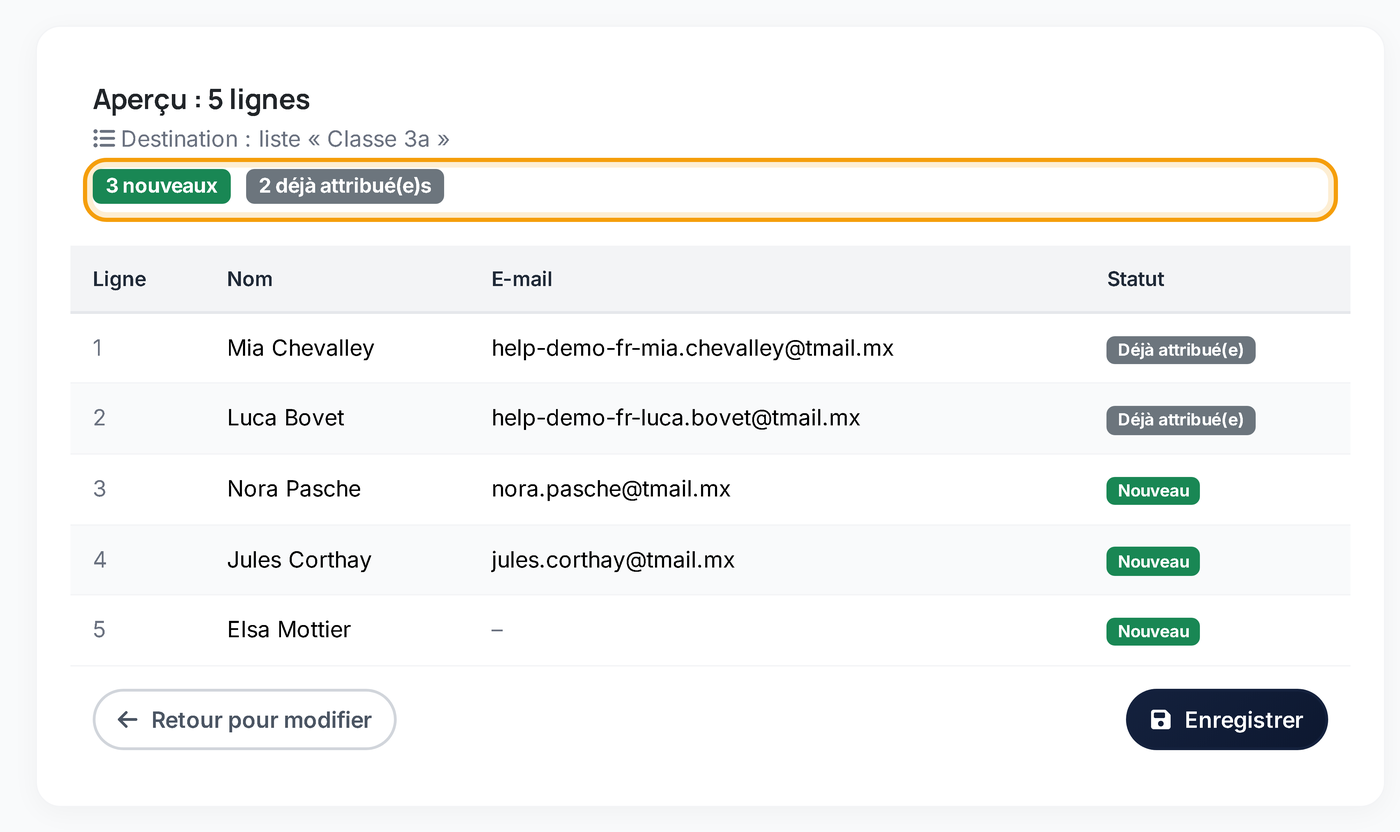Select the name Luca Bovet
The height and width of the screenshot is (832, 1400).
click(286, 418)
